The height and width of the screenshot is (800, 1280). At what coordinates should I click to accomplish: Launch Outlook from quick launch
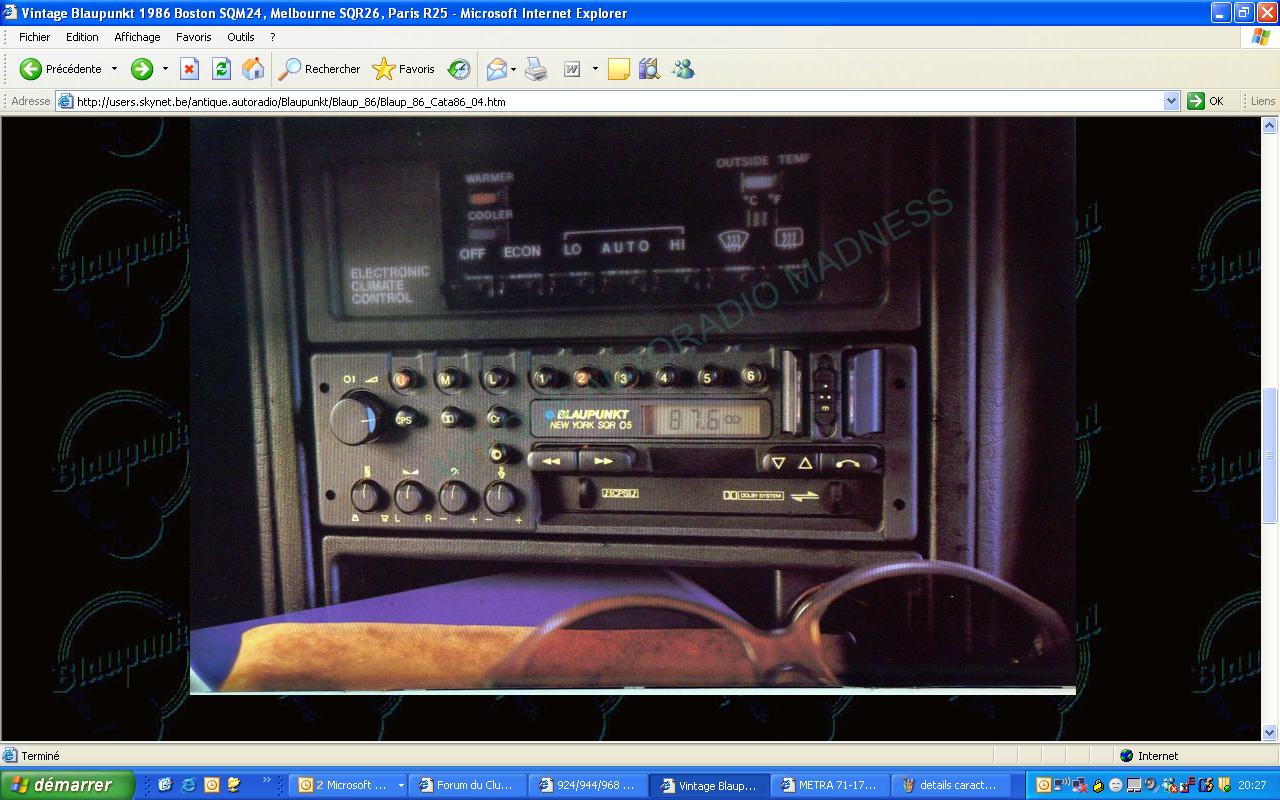pyautogui.click(x=211, y=785)
